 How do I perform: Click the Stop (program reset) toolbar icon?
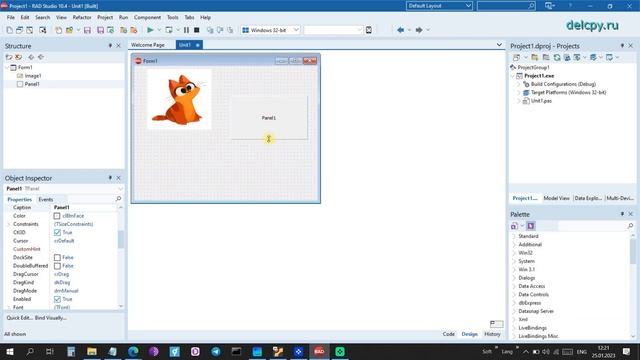tap(197, 30)
